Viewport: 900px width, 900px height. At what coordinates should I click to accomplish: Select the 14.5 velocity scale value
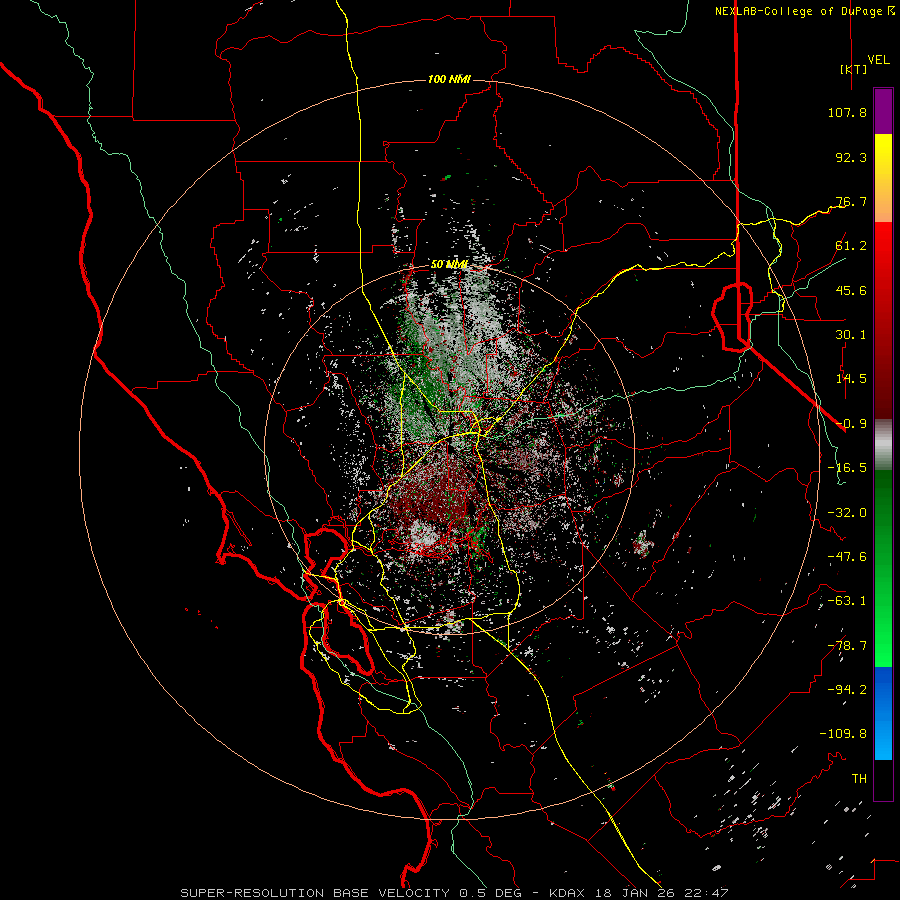pyautogui.click(x=851, y=379)
